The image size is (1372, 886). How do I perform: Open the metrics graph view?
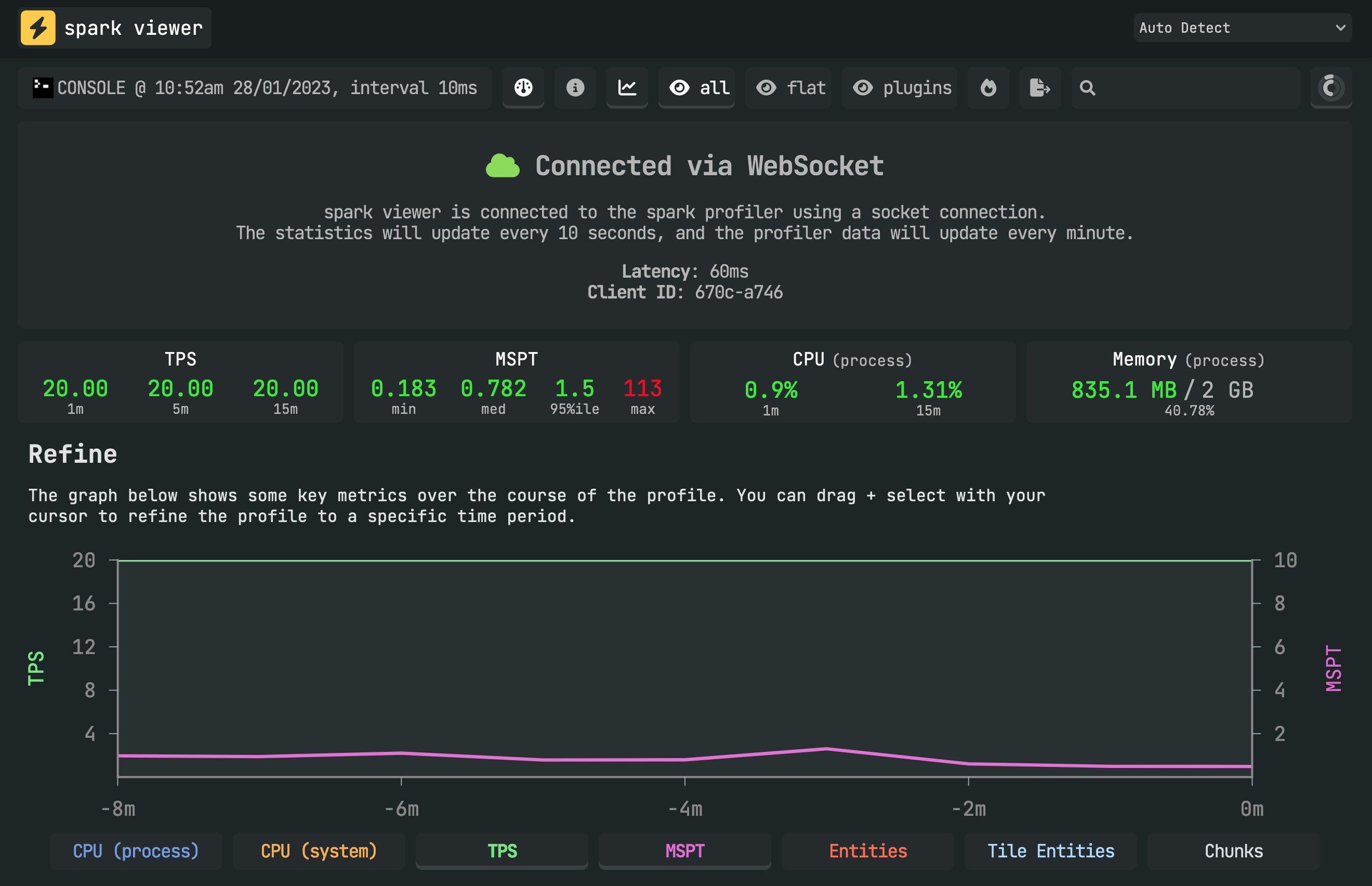(627, 87)
